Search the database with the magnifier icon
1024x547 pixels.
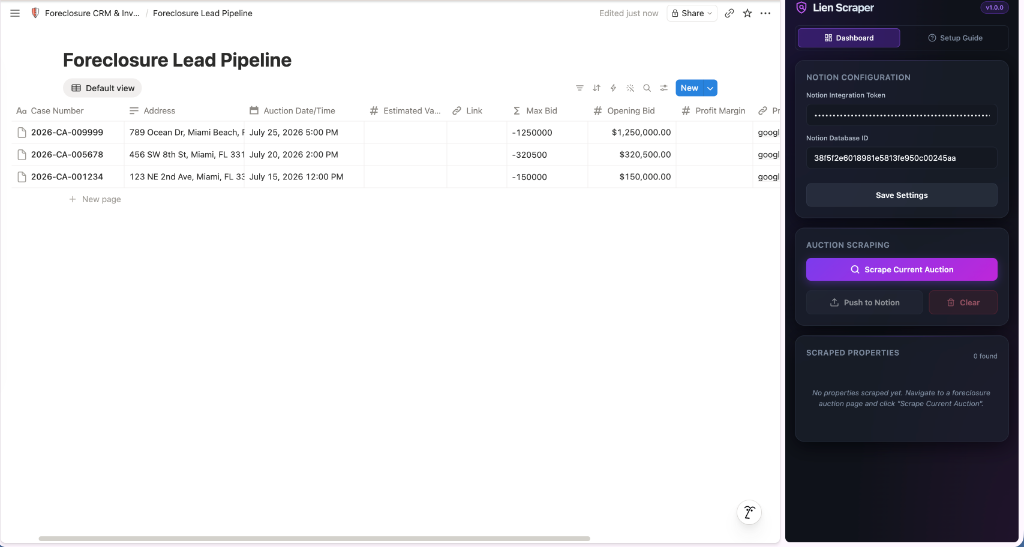[x=647, y=88]
